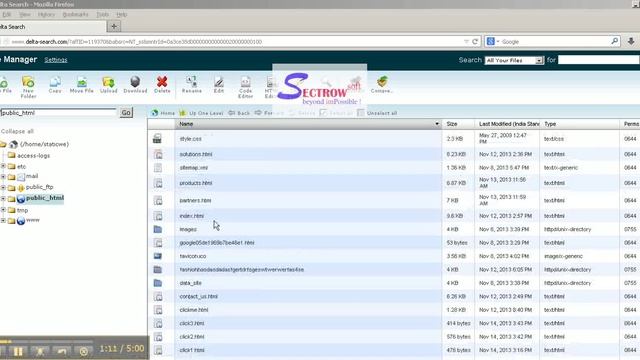Open the All Your Files search dropdown
The width and height of the screenshot is (640, 360).
coord(514,60)
